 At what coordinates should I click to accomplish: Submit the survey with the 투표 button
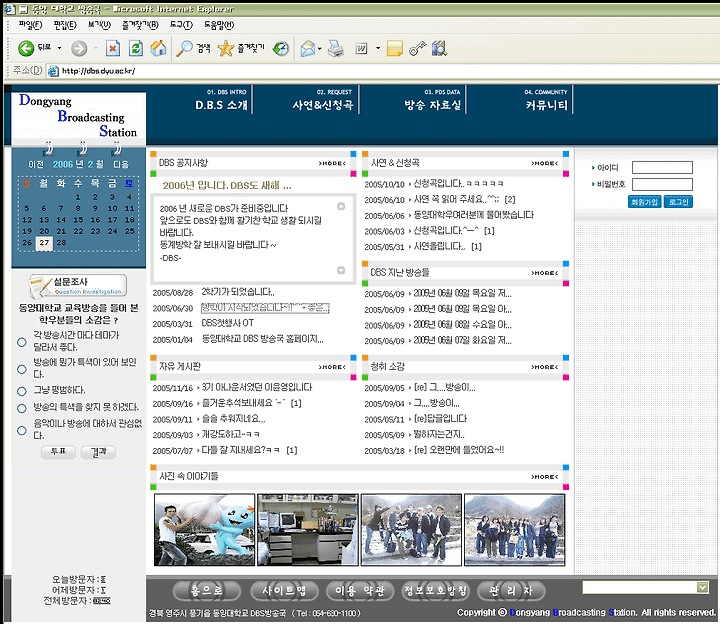point(58,452)
